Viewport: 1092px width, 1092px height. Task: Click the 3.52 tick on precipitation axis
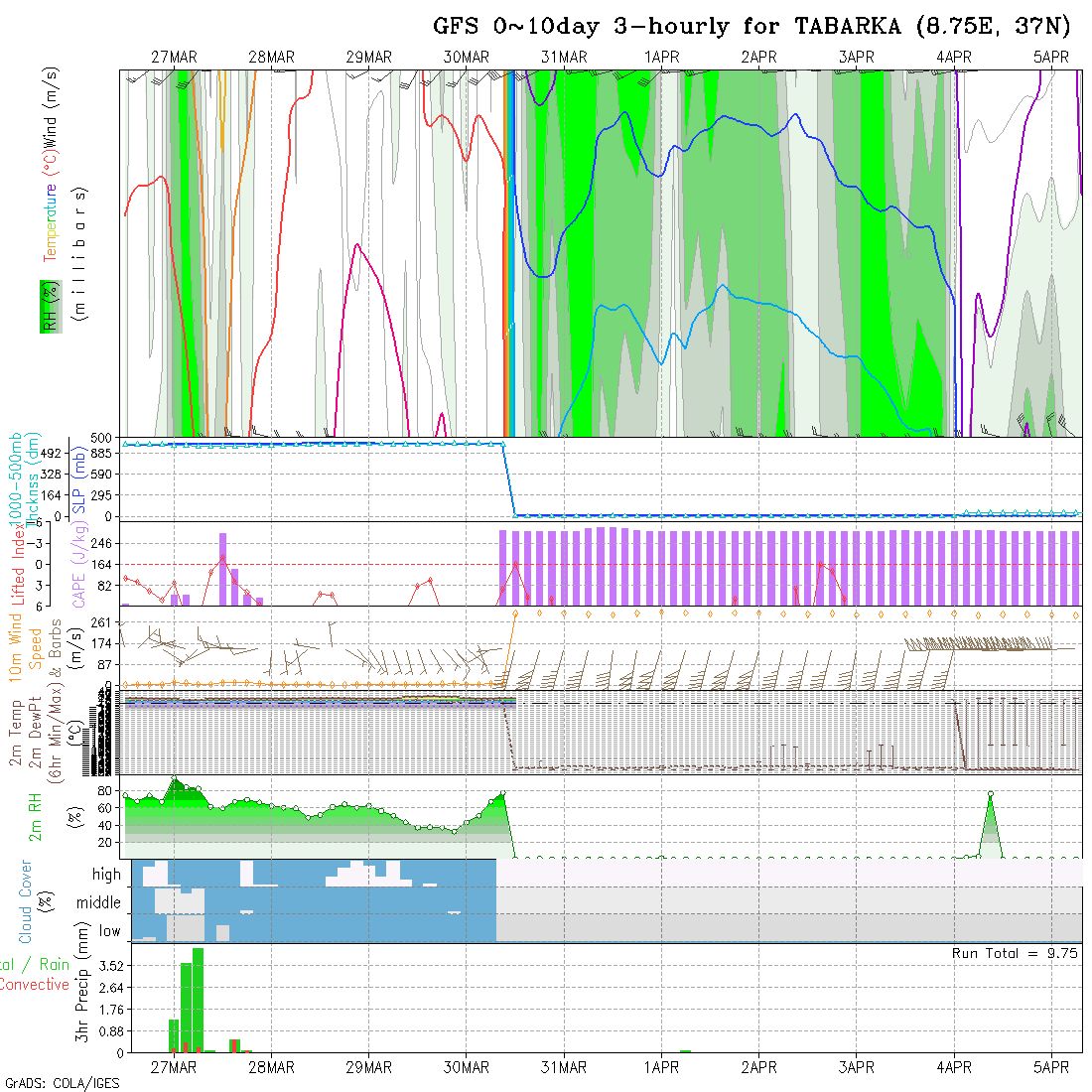point(110,965)
